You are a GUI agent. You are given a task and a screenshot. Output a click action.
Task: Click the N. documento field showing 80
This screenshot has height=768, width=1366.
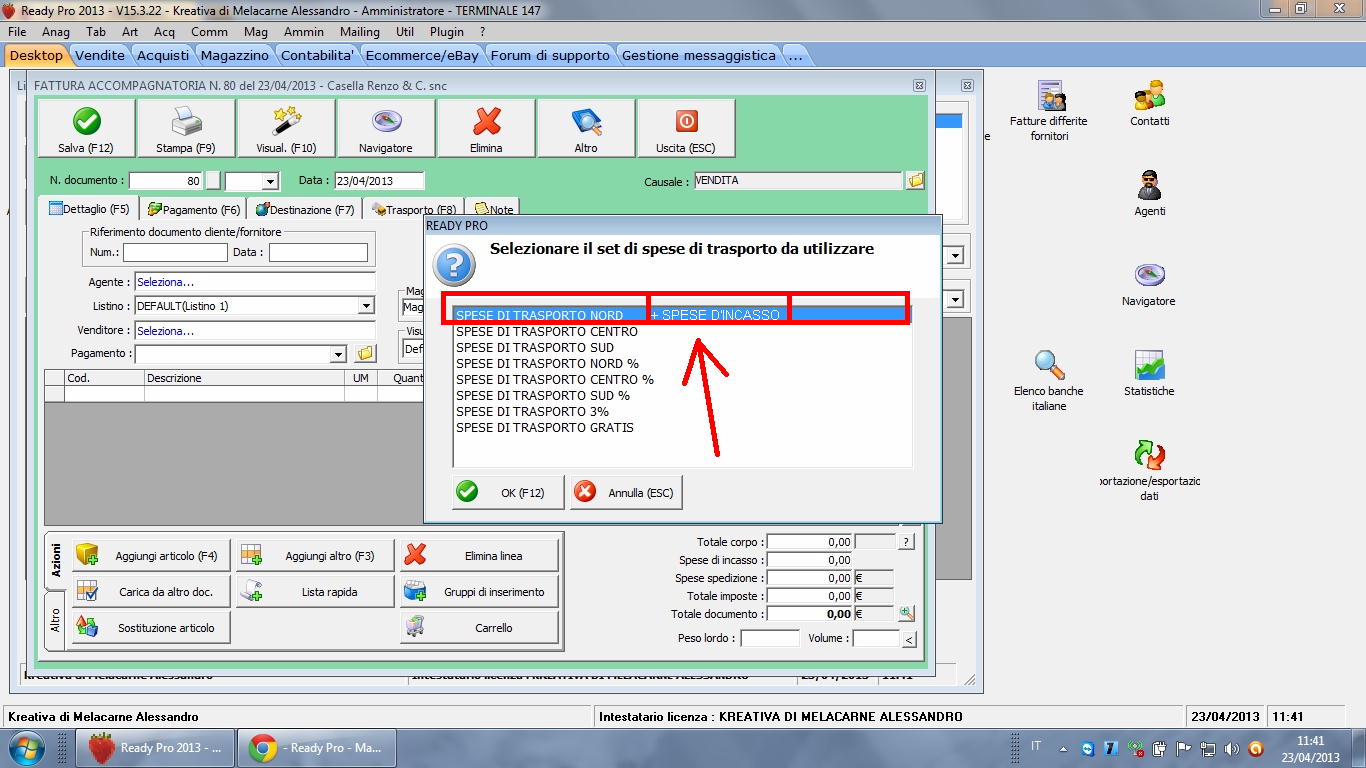(x=166, y=181)
